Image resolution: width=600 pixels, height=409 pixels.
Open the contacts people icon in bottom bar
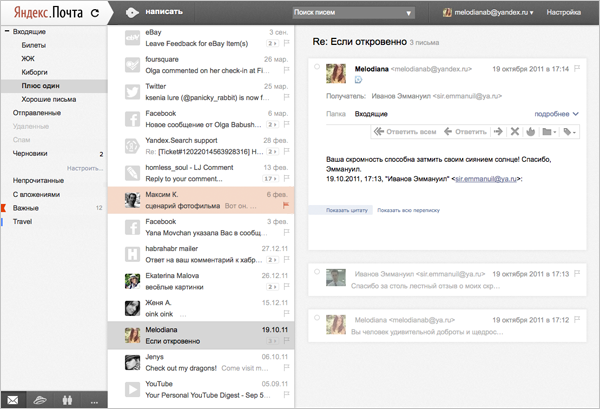click(x=67, y=400)
